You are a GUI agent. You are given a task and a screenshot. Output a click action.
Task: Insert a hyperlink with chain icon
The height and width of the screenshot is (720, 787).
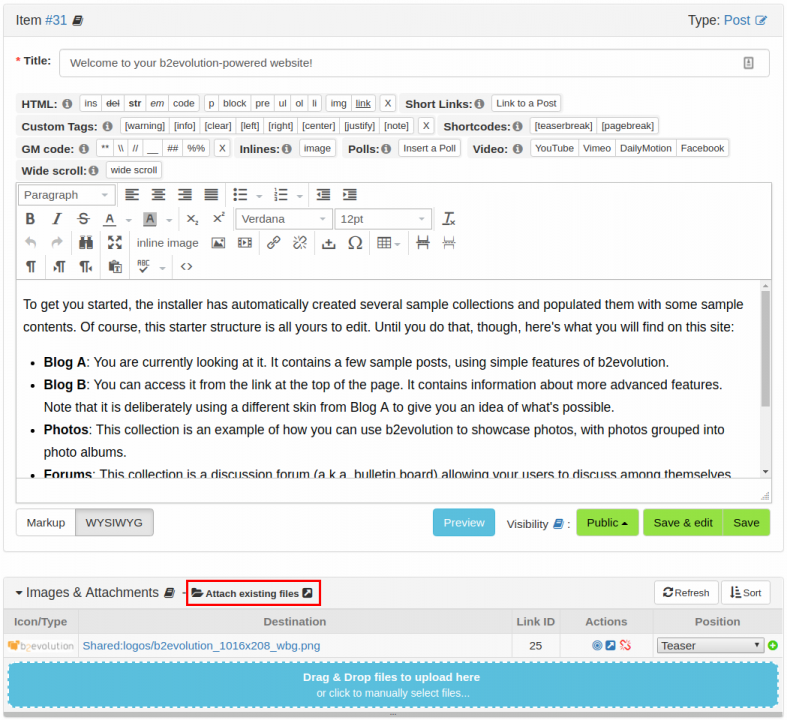click(274, 243)
